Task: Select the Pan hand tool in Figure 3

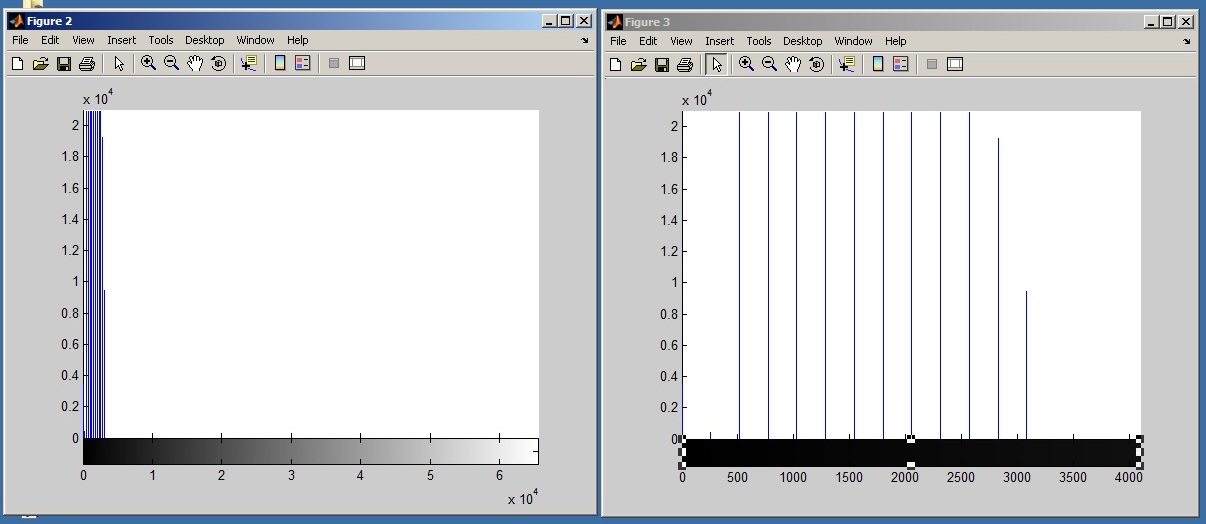Action: click(793, 64)
